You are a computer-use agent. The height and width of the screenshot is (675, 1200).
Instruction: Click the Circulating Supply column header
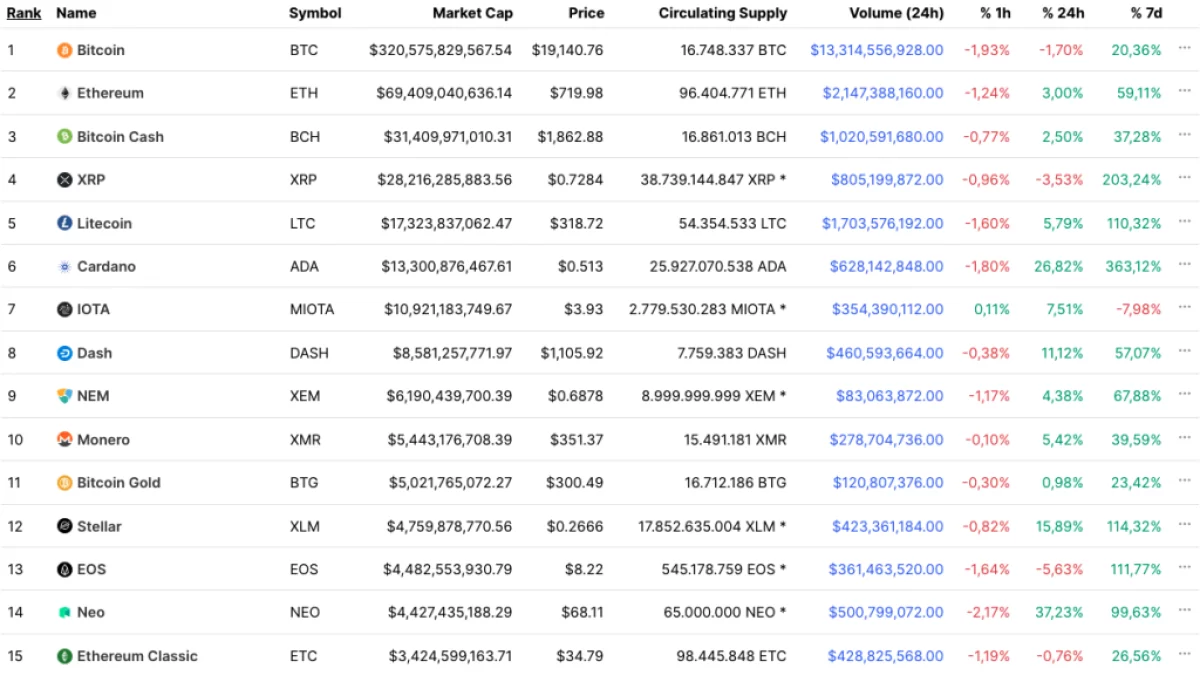(722, 13)
